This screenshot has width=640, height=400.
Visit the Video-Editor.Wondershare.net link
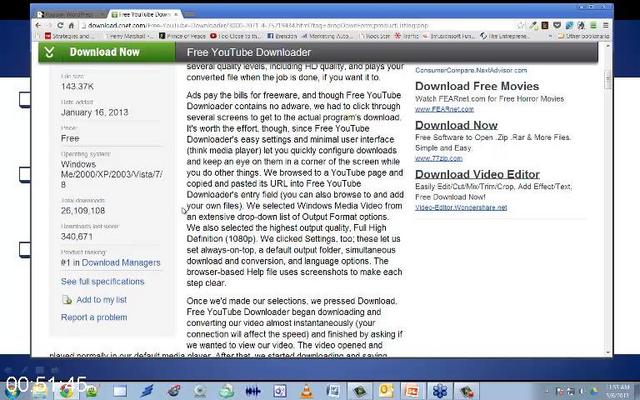[x=461, y=207]
